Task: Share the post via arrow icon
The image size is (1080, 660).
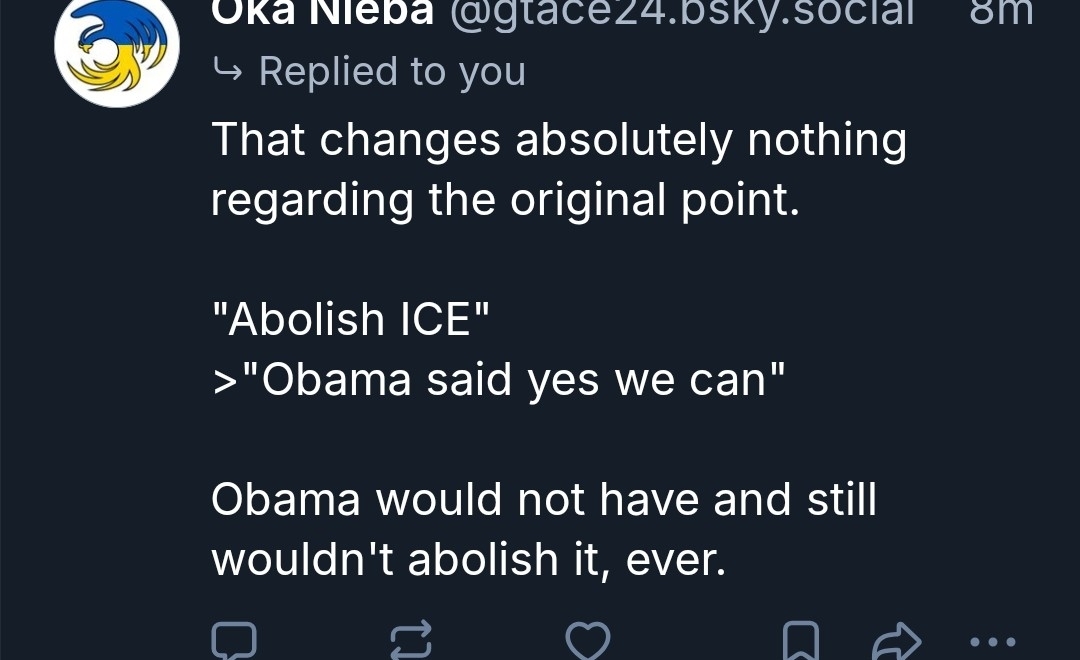Action: pyautogui.click(x=896, y=641)
